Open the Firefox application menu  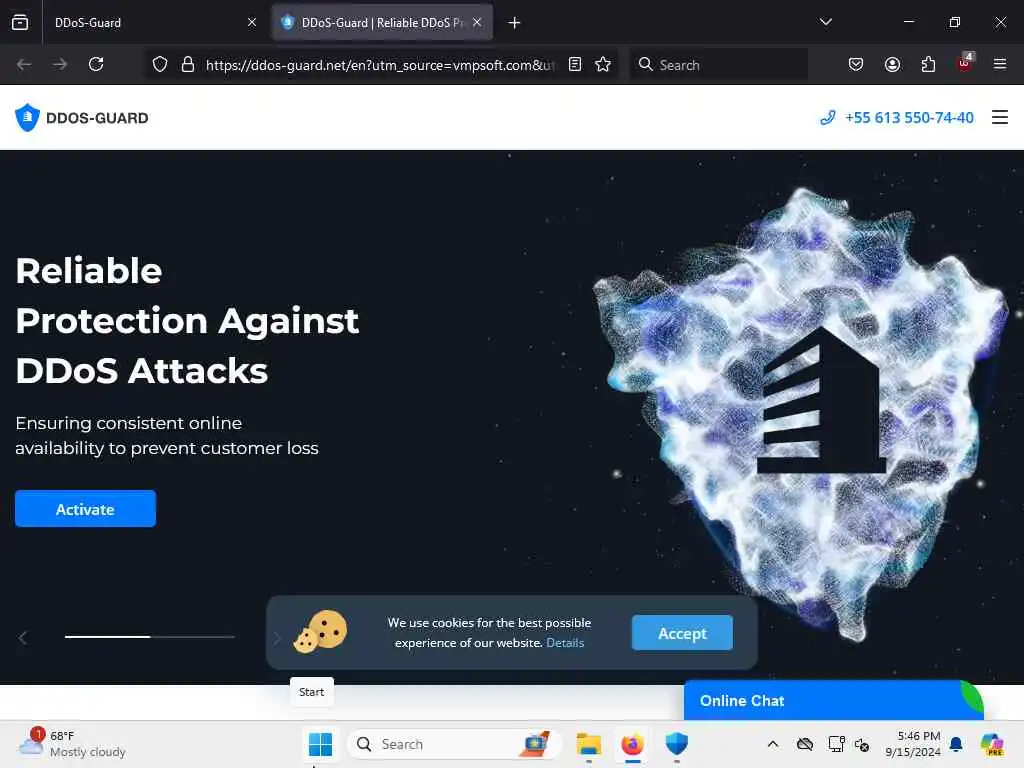click(999, 64)
